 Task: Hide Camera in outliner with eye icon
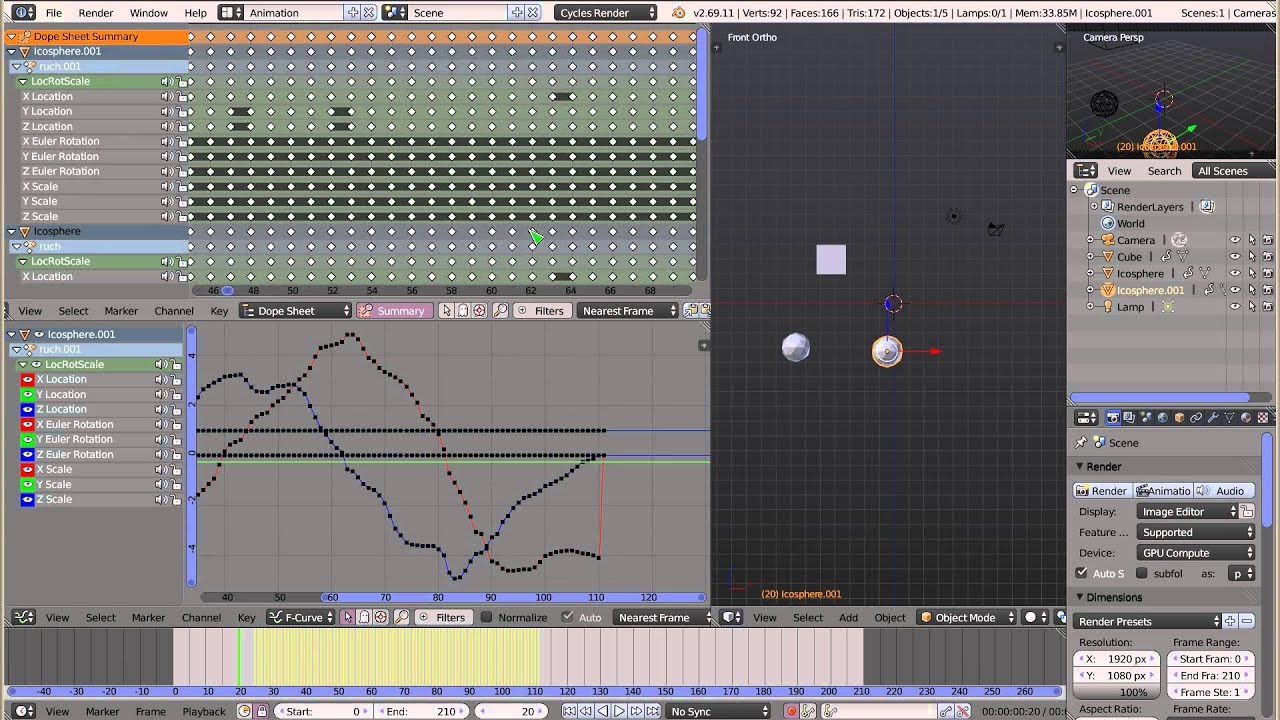[x=1235, y=240]
